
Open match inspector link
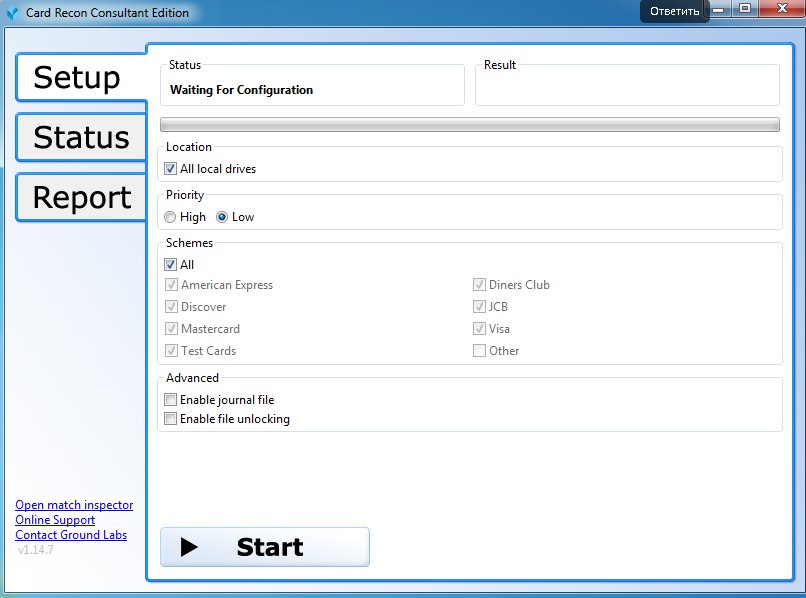[x=74, y=505]
